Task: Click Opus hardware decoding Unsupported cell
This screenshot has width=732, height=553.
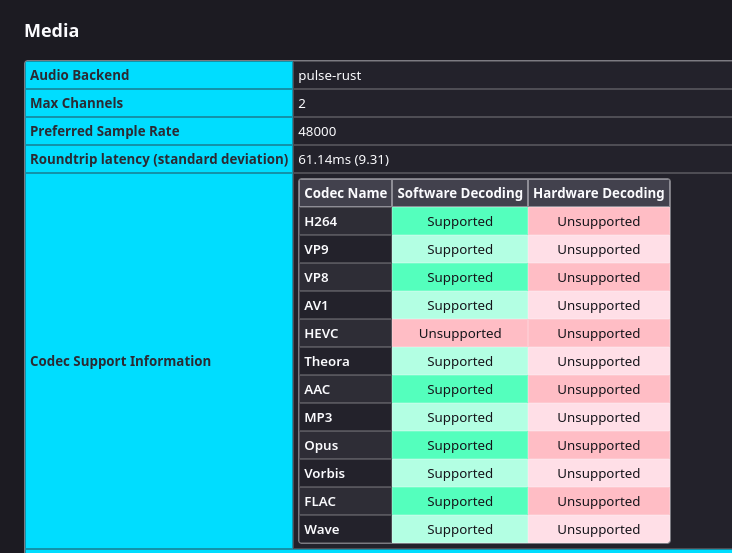Action: (599, 445)
